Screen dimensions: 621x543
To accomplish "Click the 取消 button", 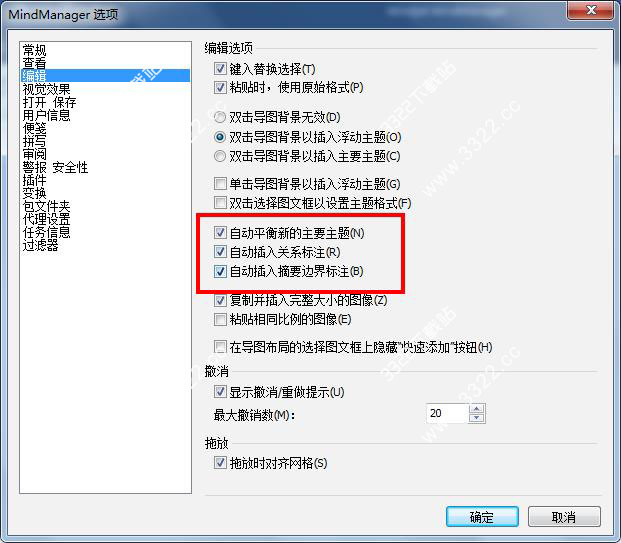I will click(564, 516).
